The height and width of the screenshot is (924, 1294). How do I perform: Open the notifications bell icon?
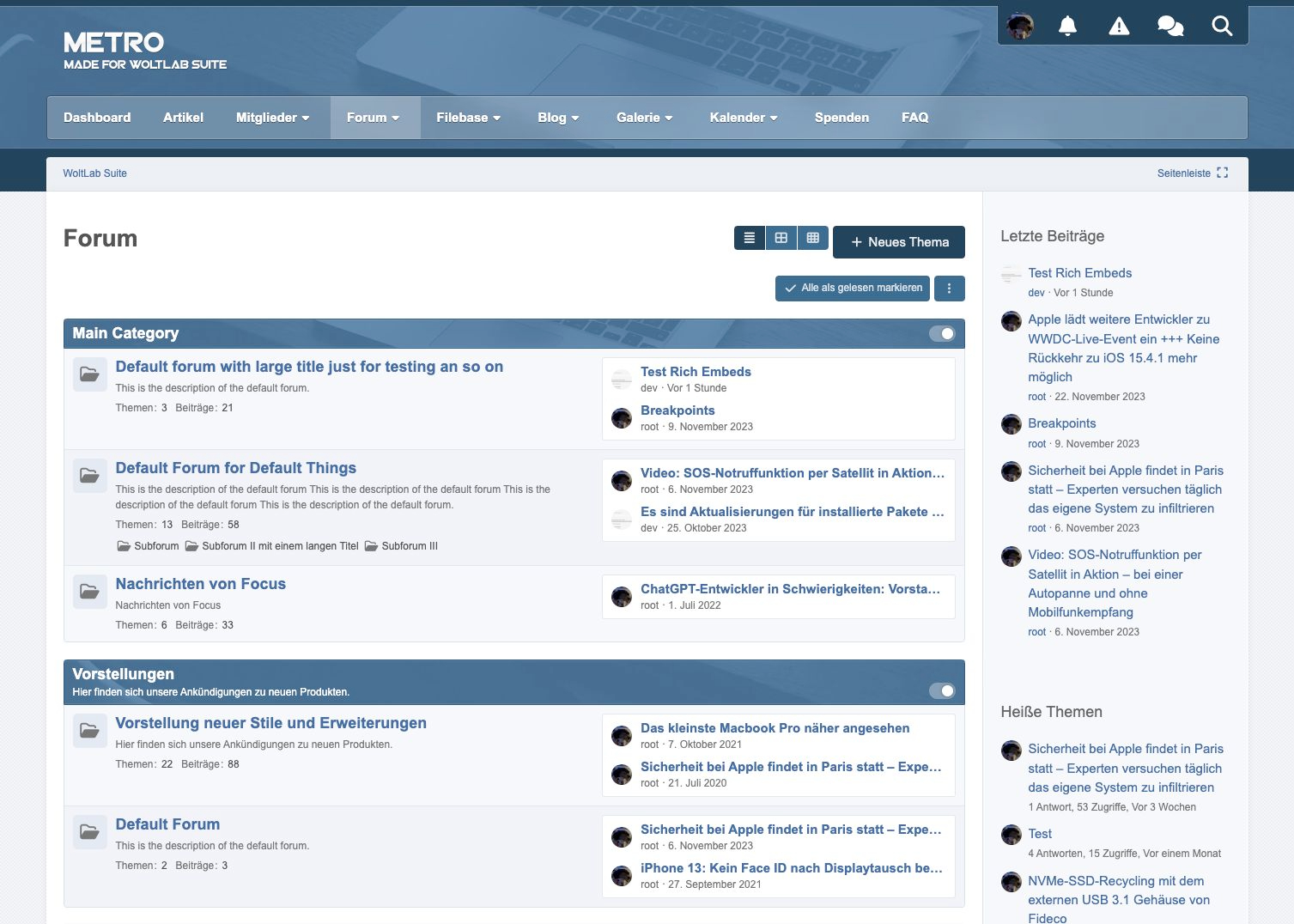coord(1067,26)
